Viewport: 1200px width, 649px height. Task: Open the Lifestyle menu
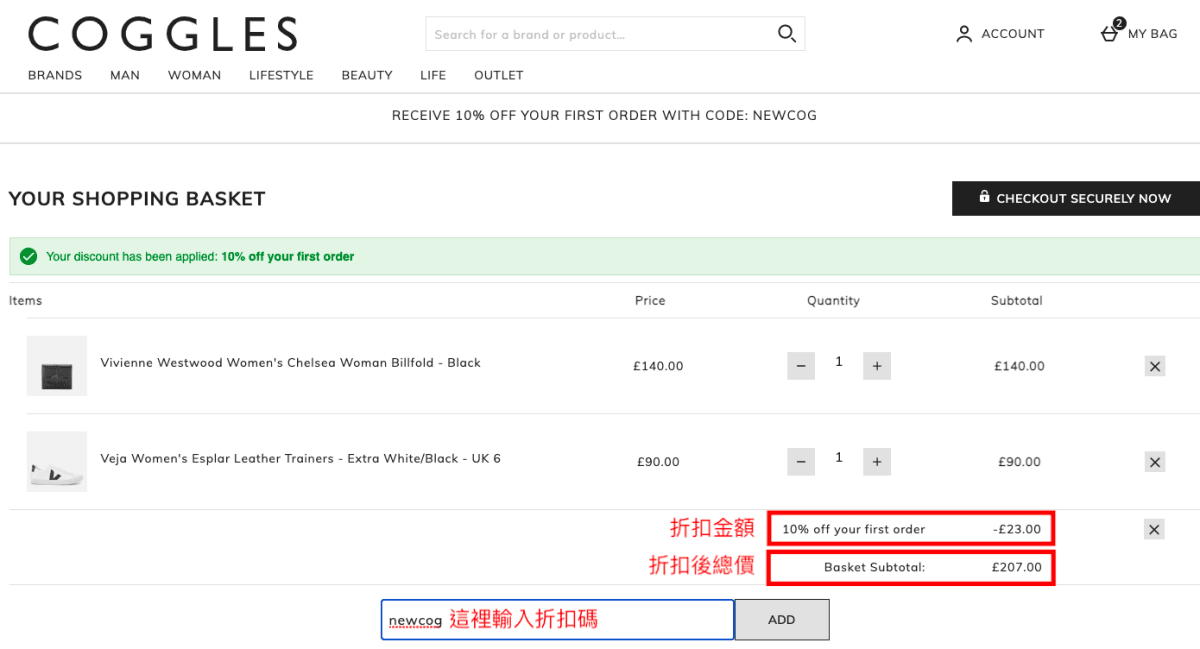tap(281, 75)
